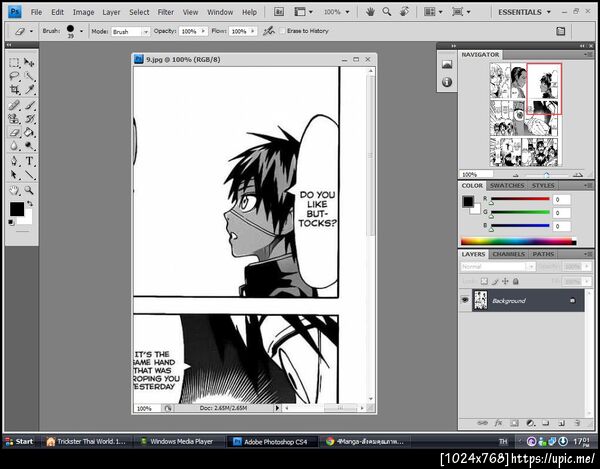The image size is (600, 469).
Task: Switch to the Channels tab
Action: [x=509, y=254]
